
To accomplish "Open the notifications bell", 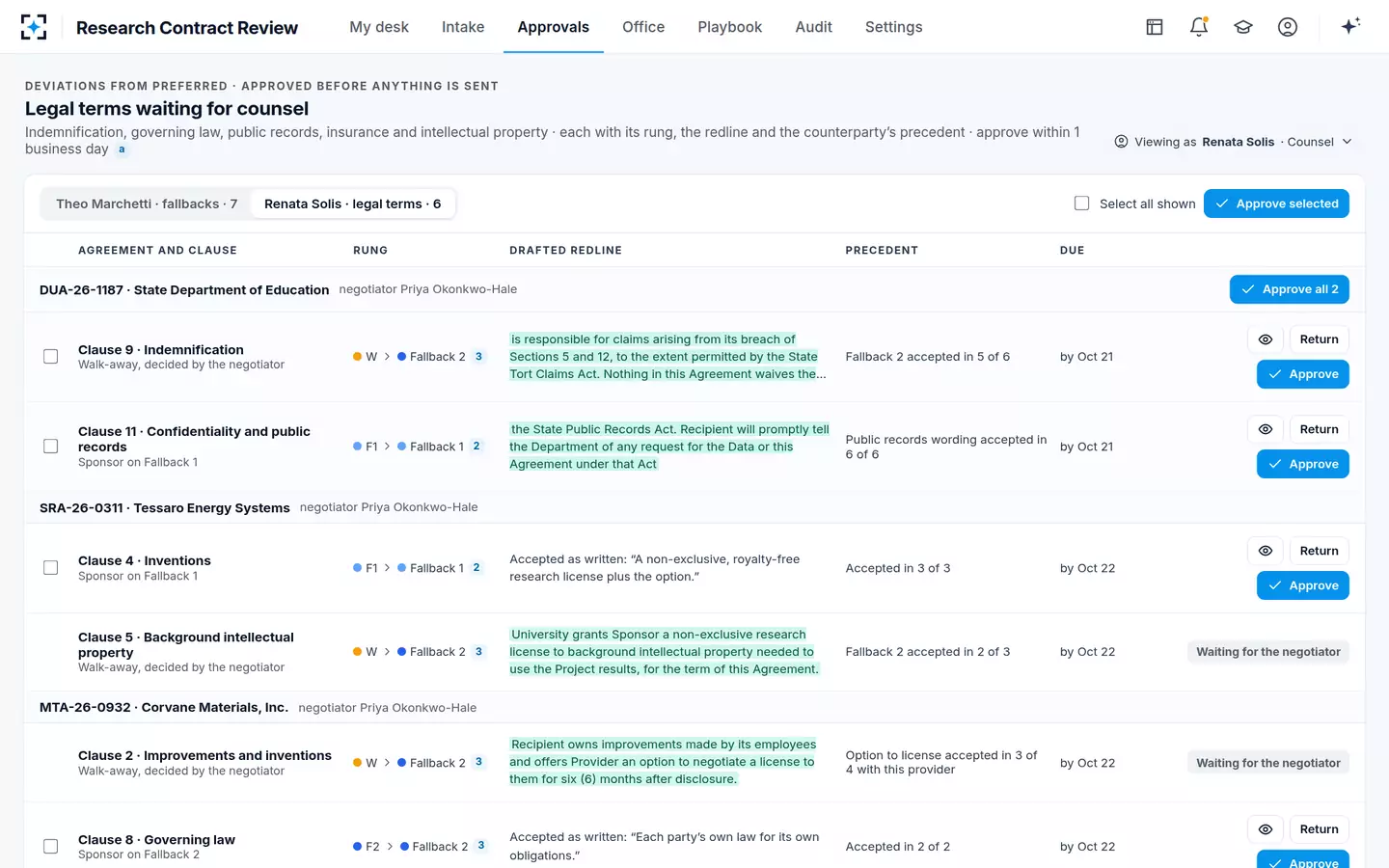I will [1199, 27].
